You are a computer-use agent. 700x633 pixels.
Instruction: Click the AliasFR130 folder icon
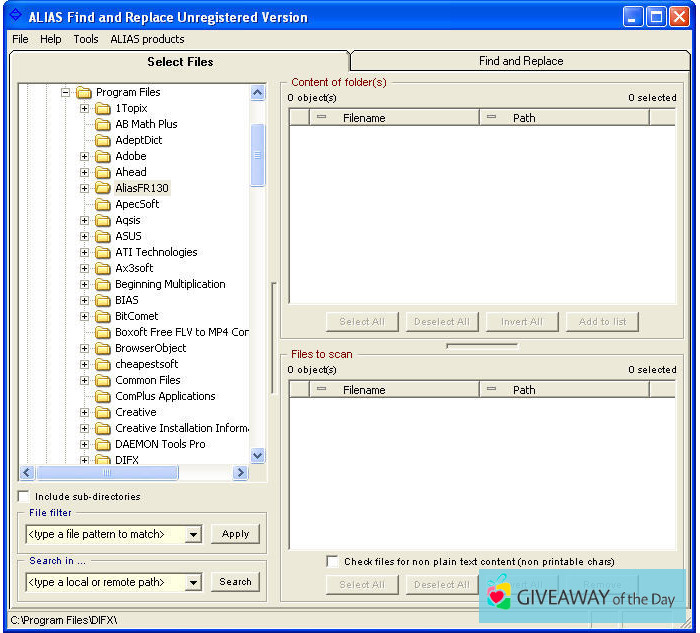[x=103, y=188]
